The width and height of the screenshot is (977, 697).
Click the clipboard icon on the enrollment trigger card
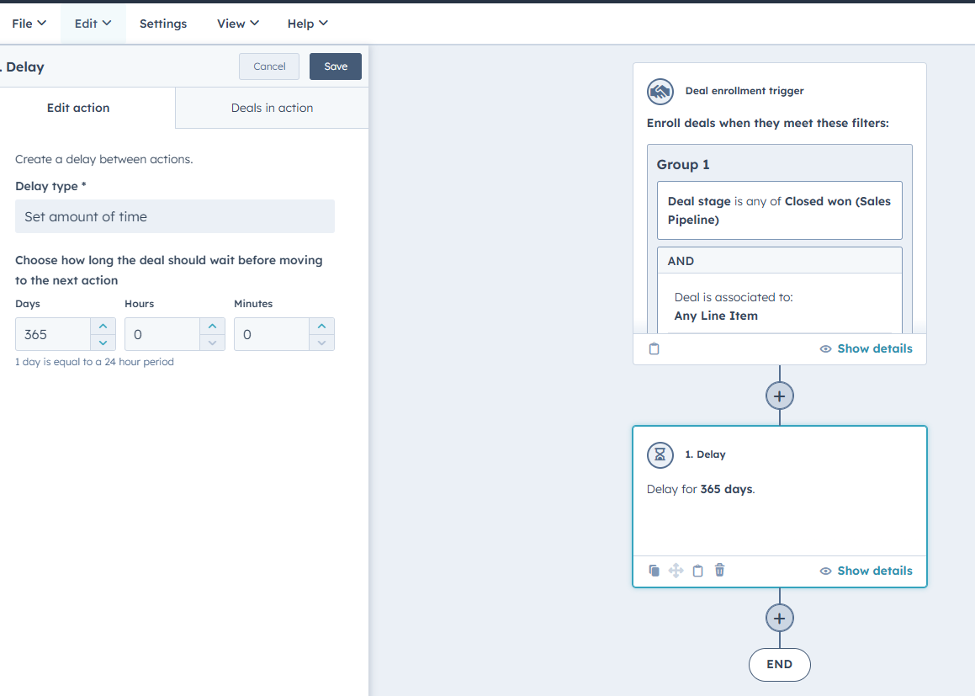[x=654, y=349]
